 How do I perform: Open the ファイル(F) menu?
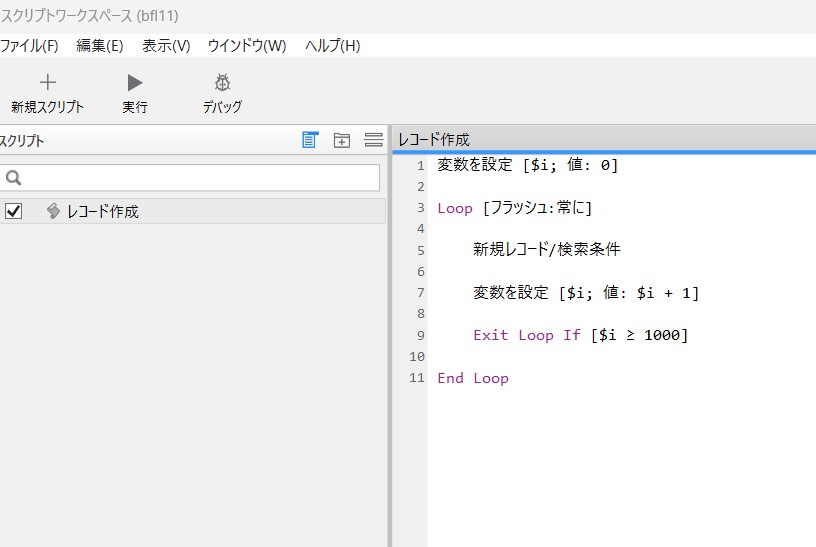click(x=29, y=46)
